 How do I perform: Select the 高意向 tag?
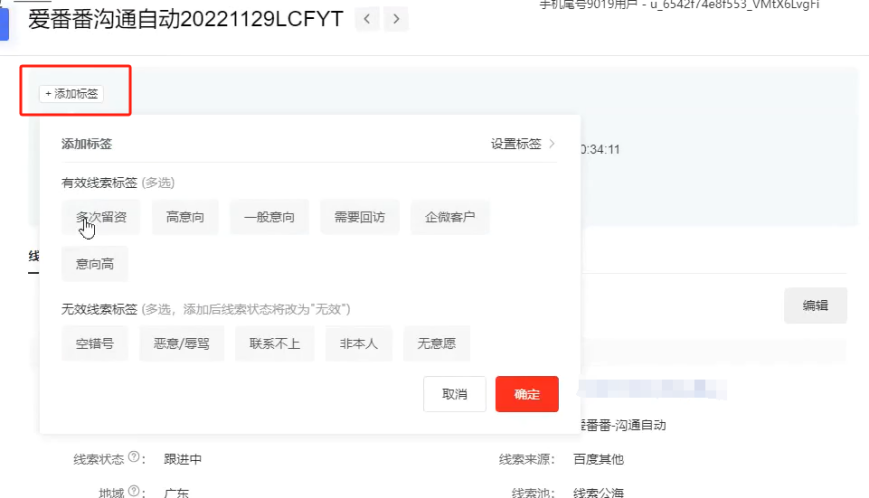(x=185, y=217)
